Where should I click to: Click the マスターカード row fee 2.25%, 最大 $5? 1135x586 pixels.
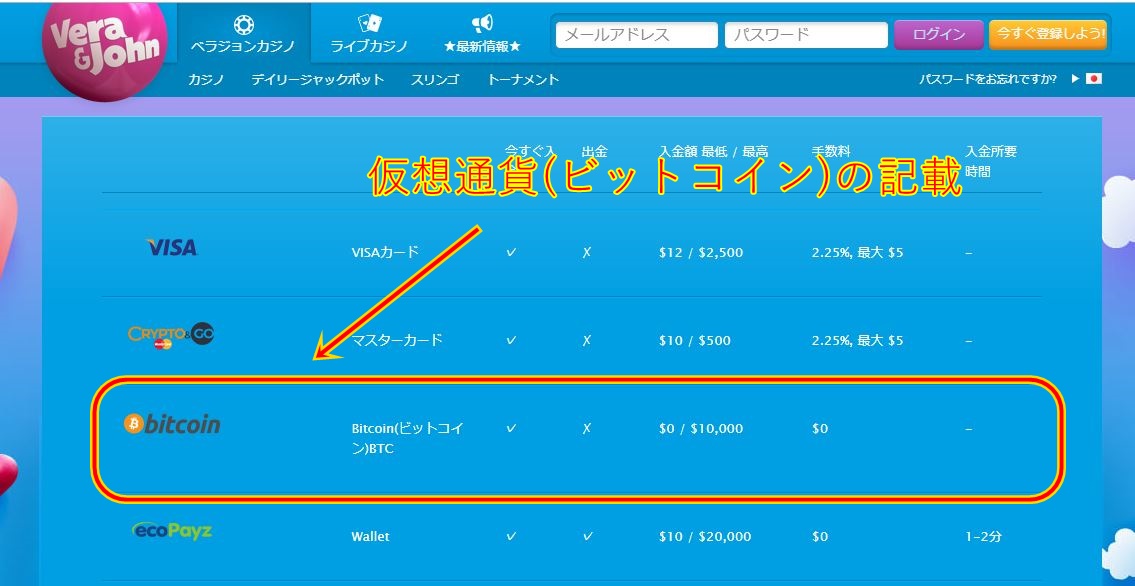pos(858,340)
